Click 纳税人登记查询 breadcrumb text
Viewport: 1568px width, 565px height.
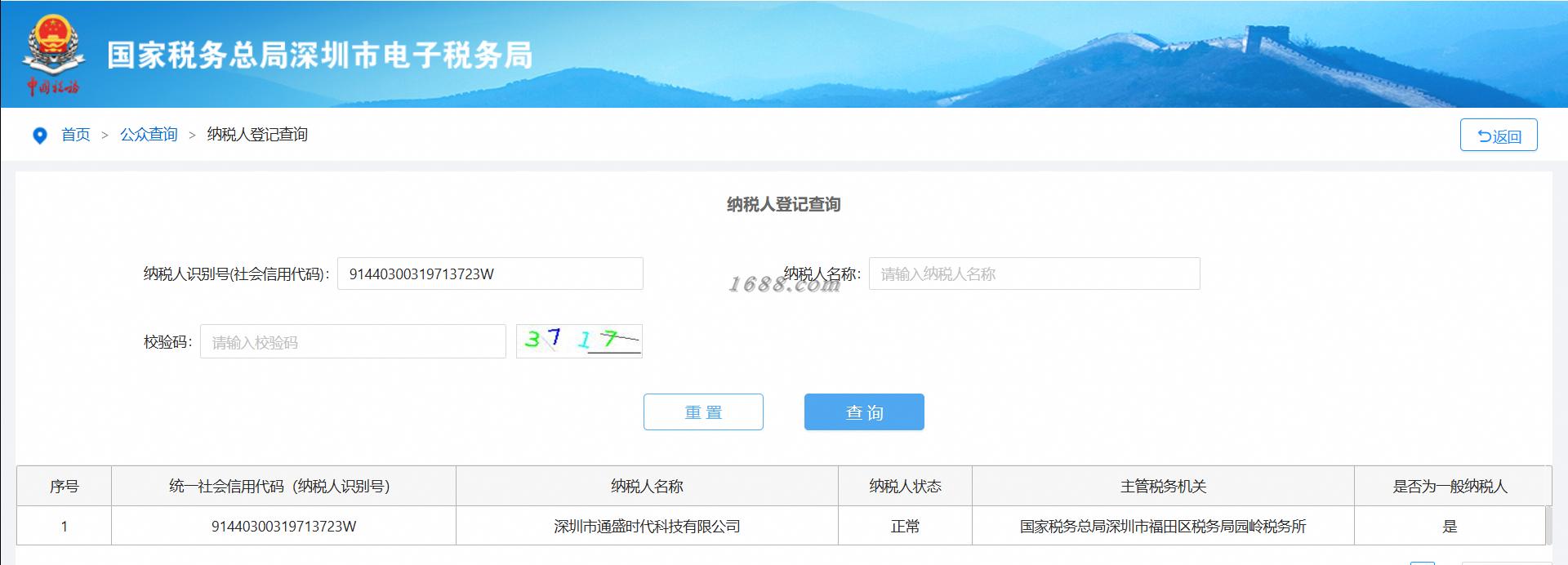[x=257, y=135]
